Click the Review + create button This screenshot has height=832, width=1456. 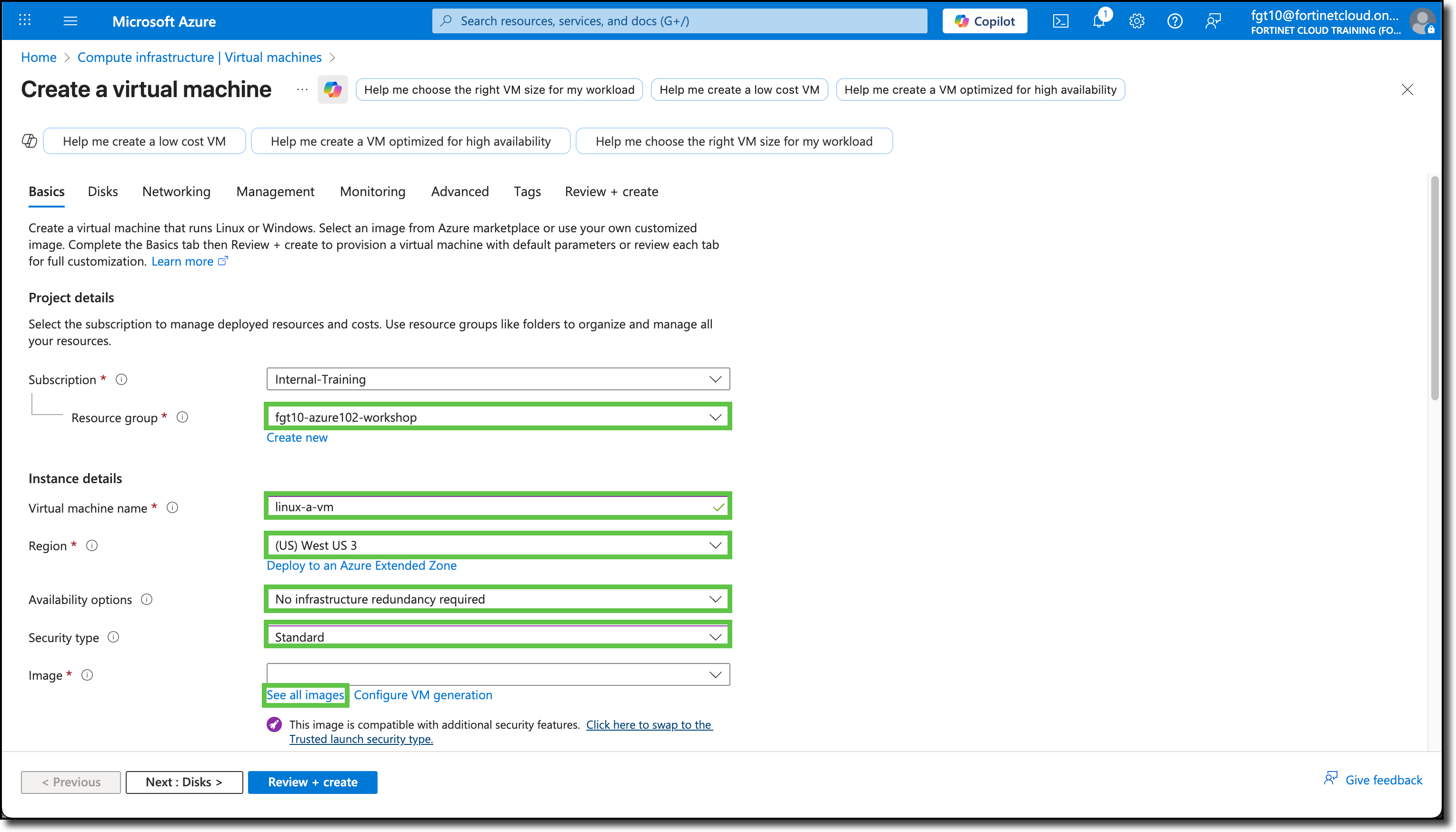(x=312, y=782)
